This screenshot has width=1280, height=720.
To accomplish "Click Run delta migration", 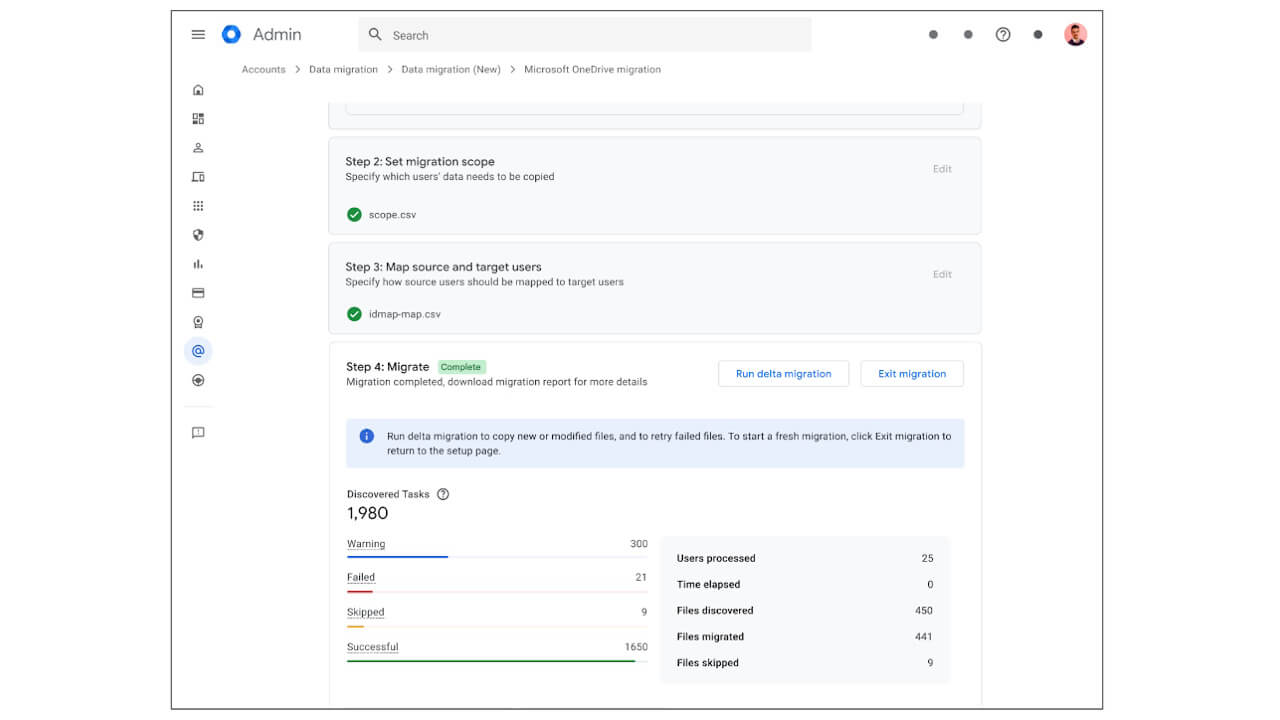I will tap(783, 373).
